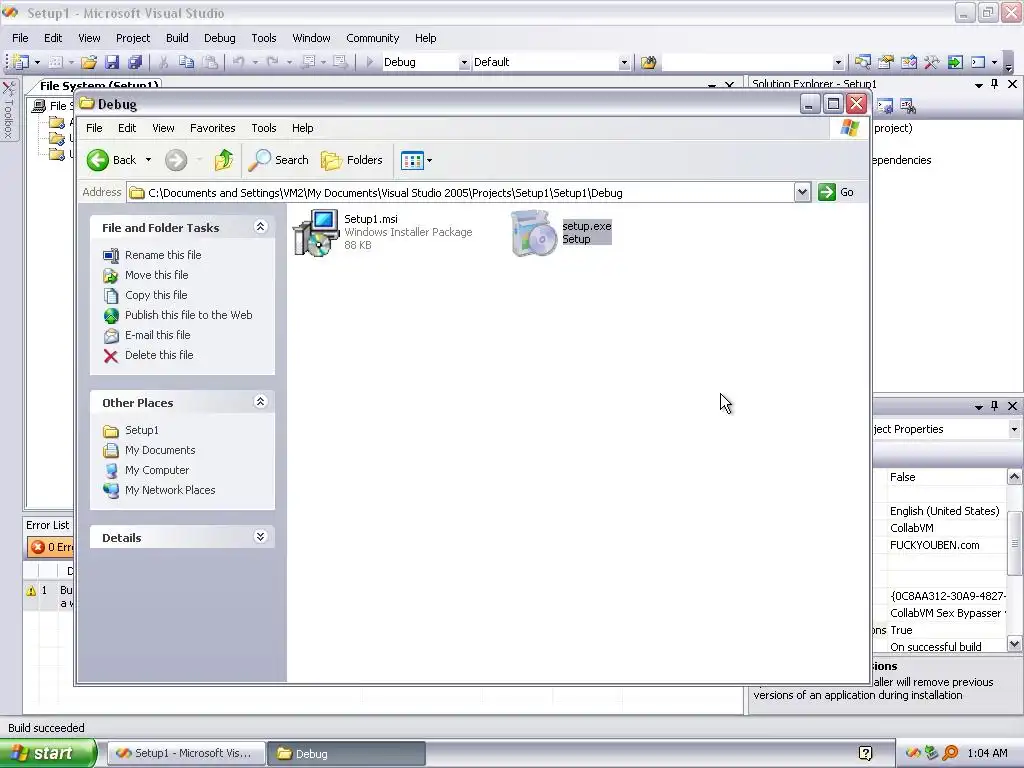Image resolution: width=1024 pixels, height=768 pixels.
Task: Collapse File and Folder Tasks panel
Action: tap(260, 227)
